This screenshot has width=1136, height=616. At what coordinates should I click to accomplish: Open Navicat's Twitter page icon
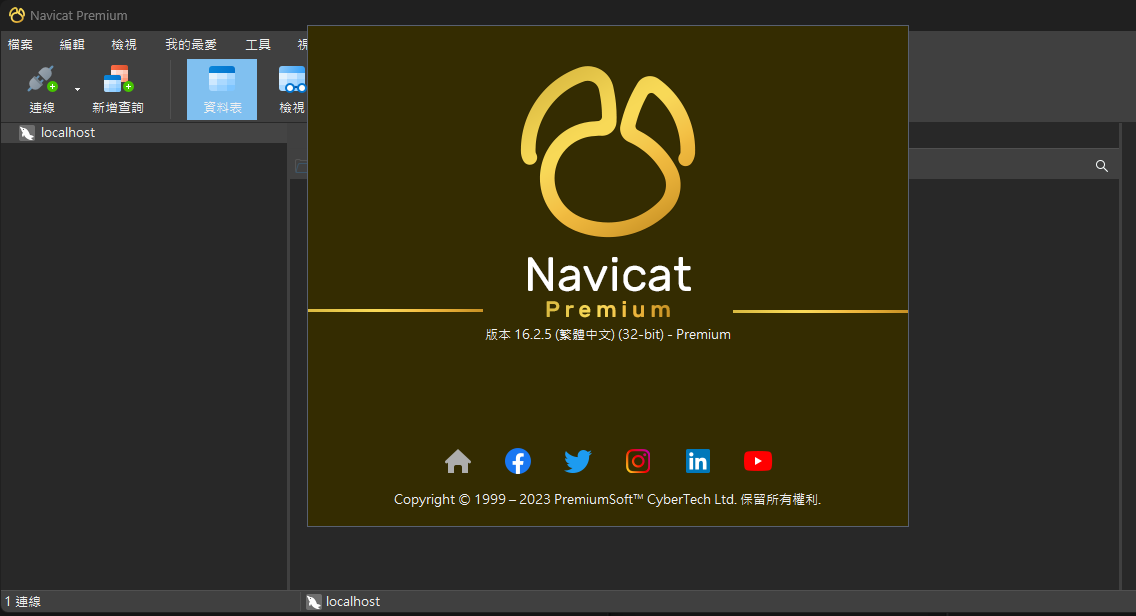pos(577,461)
